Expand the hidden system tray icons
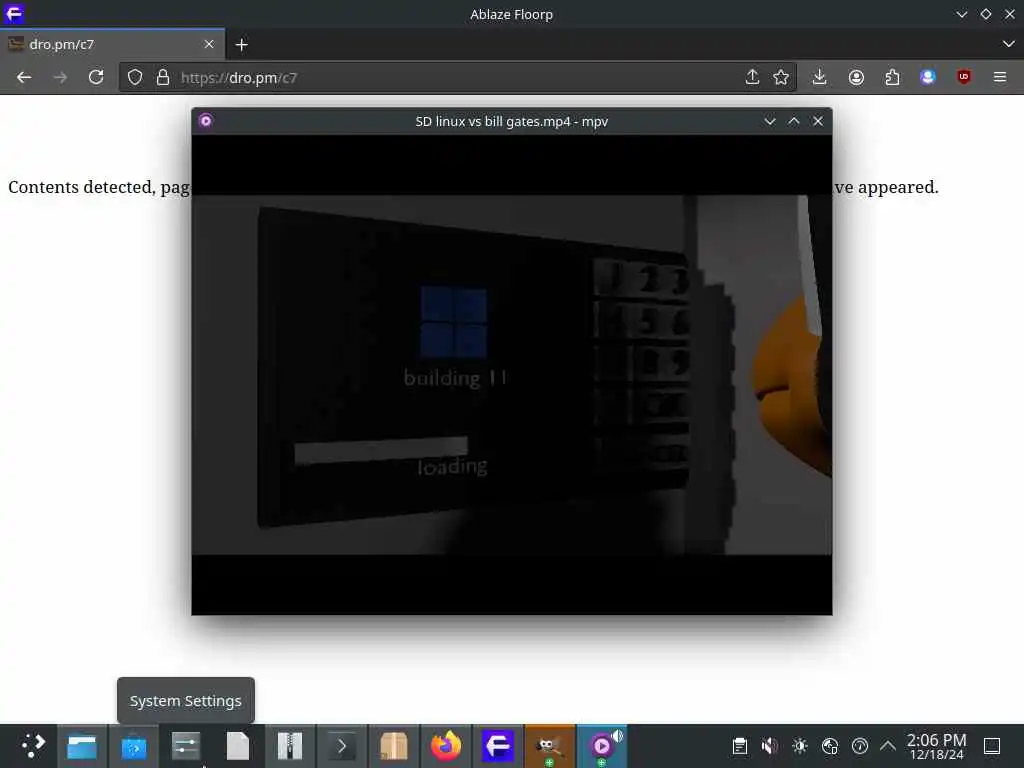Image resolution: width=1024 pixels, height=768 pixels. pyautogui.click(x=887, y=745)
